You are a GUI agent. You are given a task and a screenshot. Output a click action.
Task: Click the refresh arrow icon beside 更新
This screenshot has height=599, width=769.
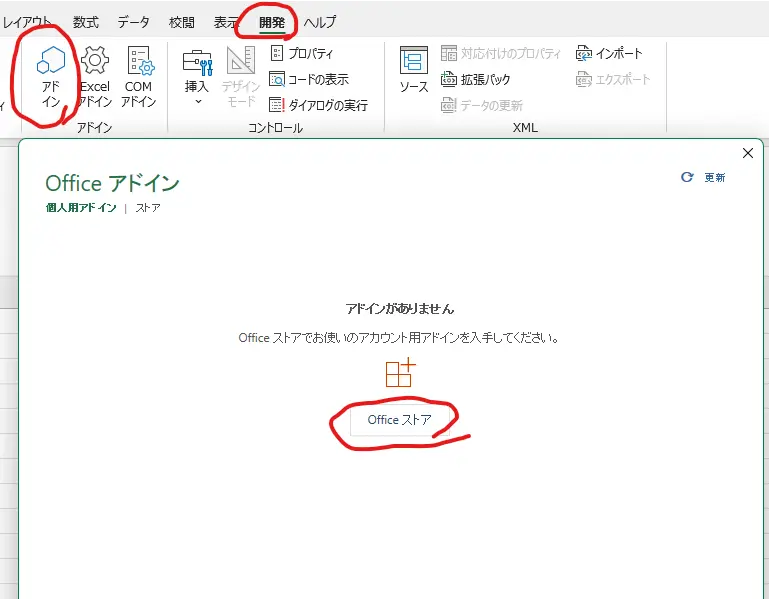[687, 177]
